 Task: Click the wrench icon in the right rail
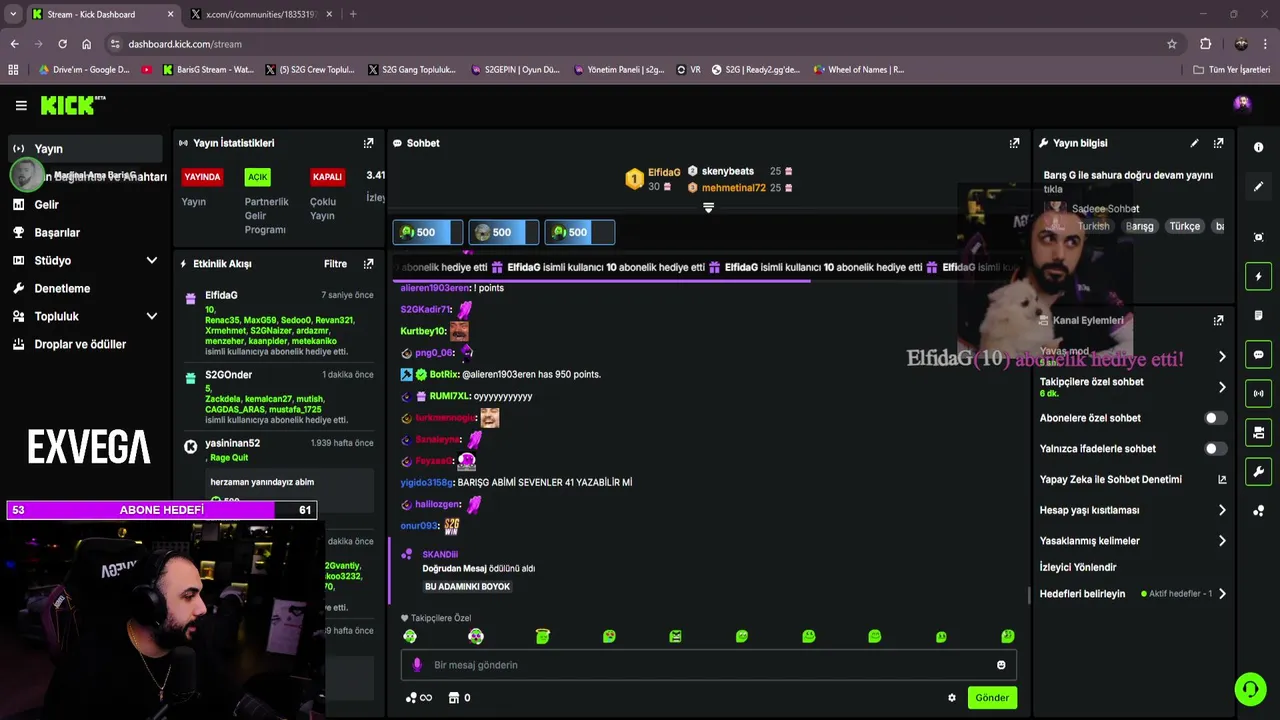pyautogui.click(x=1258, y=471)
